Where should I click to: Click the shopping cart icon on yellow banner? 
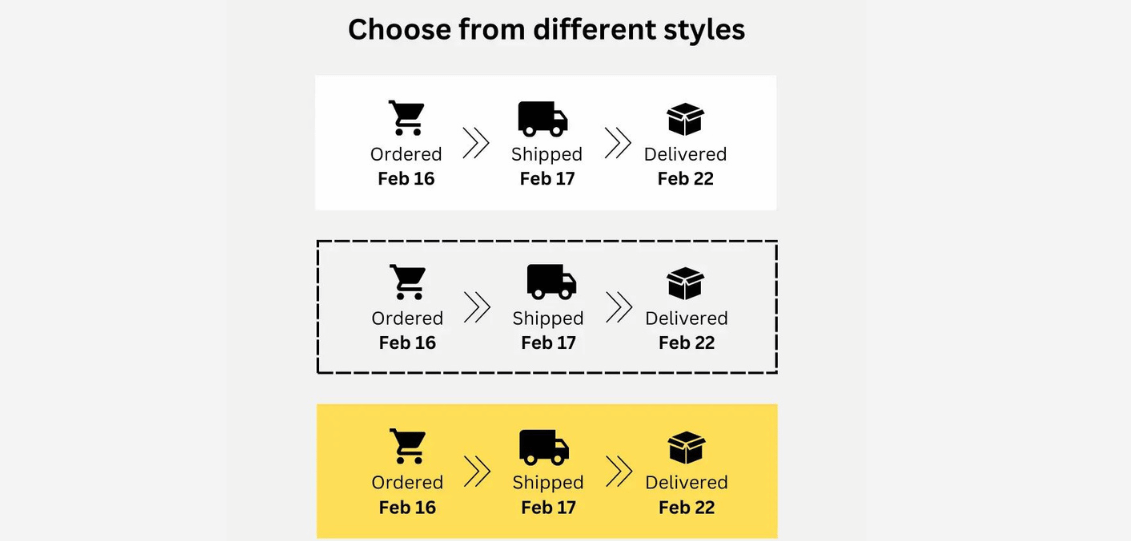(x=408, y=447)
